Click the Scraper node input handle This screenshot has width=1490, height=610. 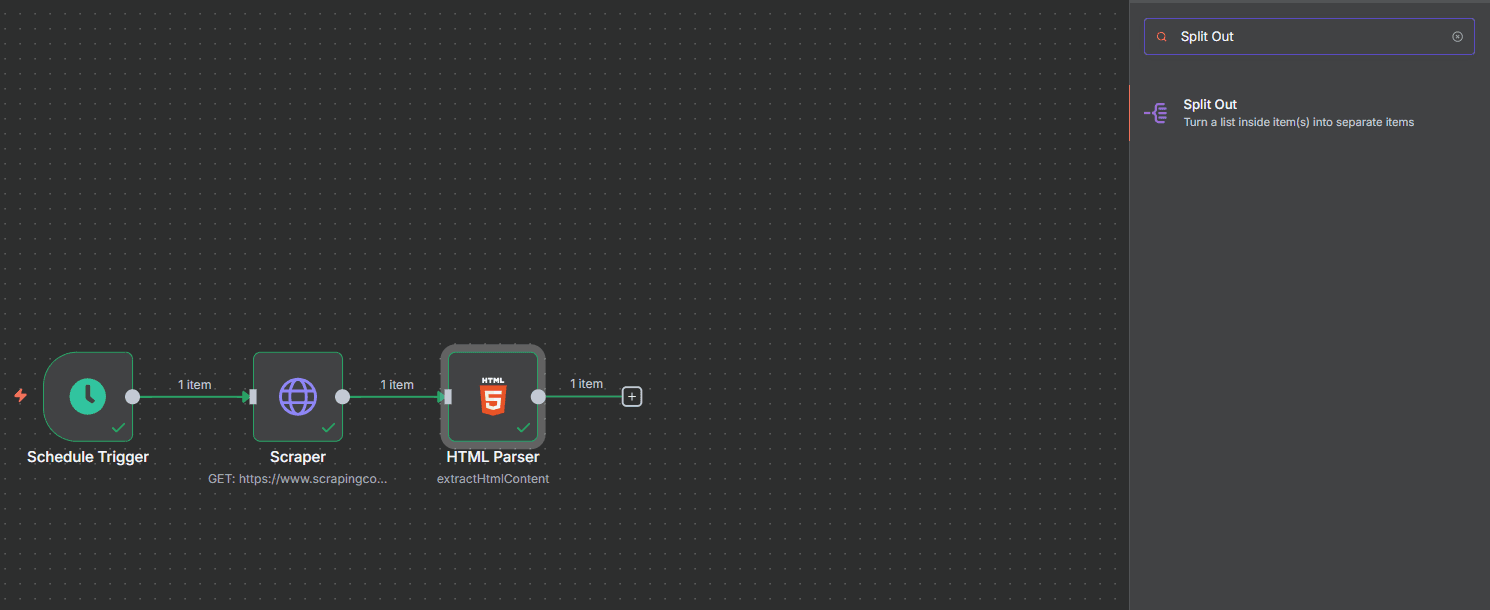253,396
